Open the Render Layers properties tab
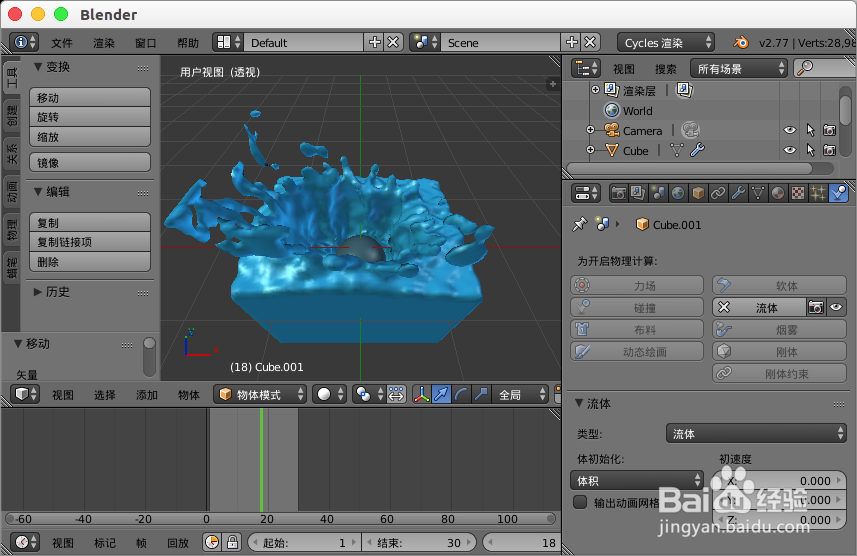Viewport: 857px width, 556px height. tap(638, 193)
